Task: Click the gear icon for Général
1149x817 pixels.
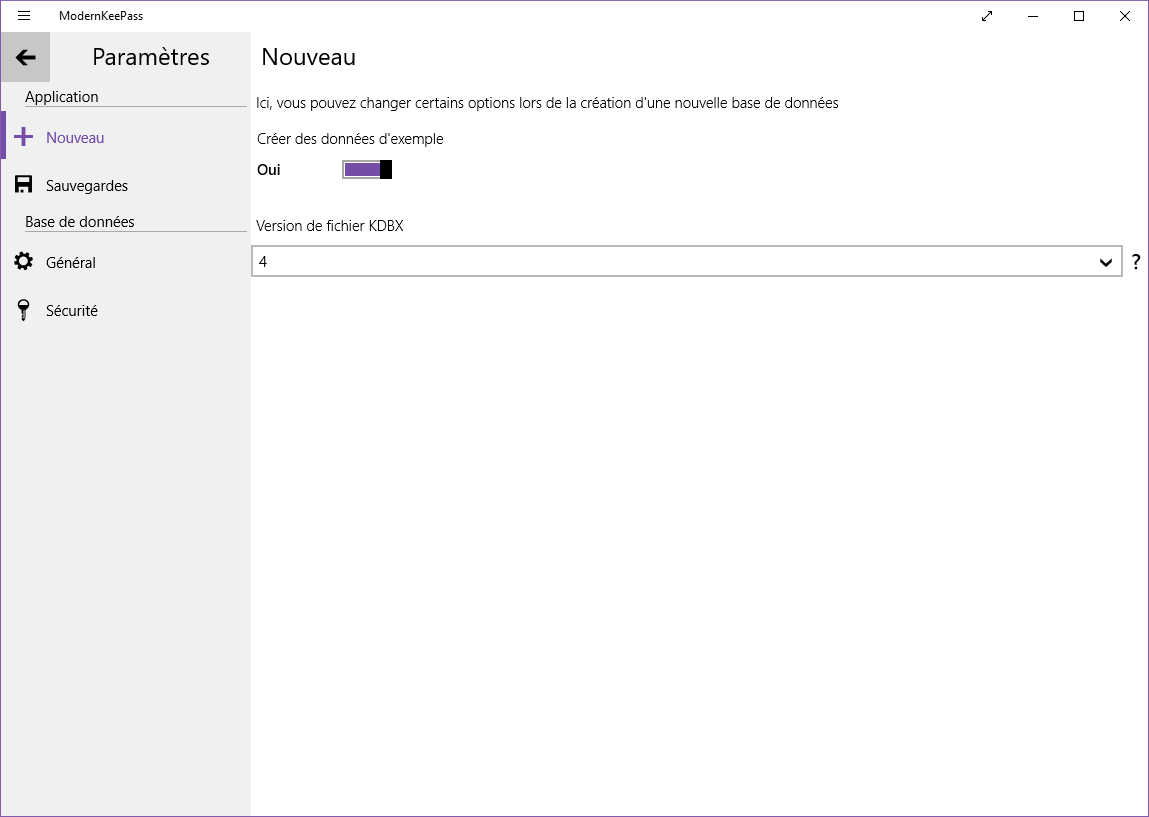Action: [x=24, y=262]
